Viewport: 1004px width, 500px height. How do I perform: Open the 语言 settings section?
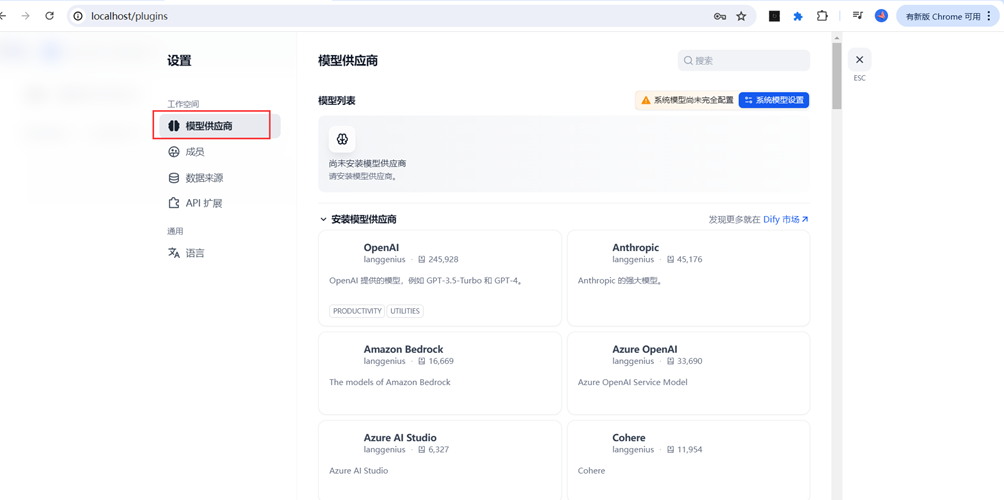(x=195, y=253)
